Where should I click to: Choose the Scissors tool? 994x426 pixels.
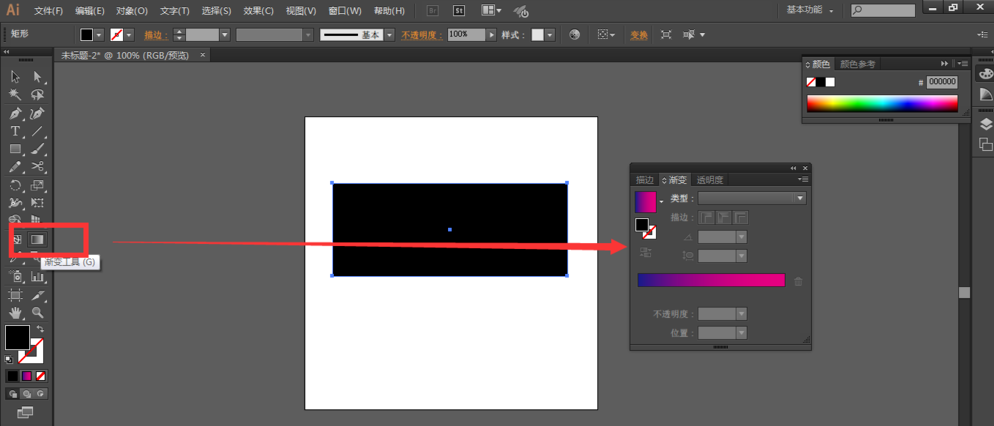(37, 167)
